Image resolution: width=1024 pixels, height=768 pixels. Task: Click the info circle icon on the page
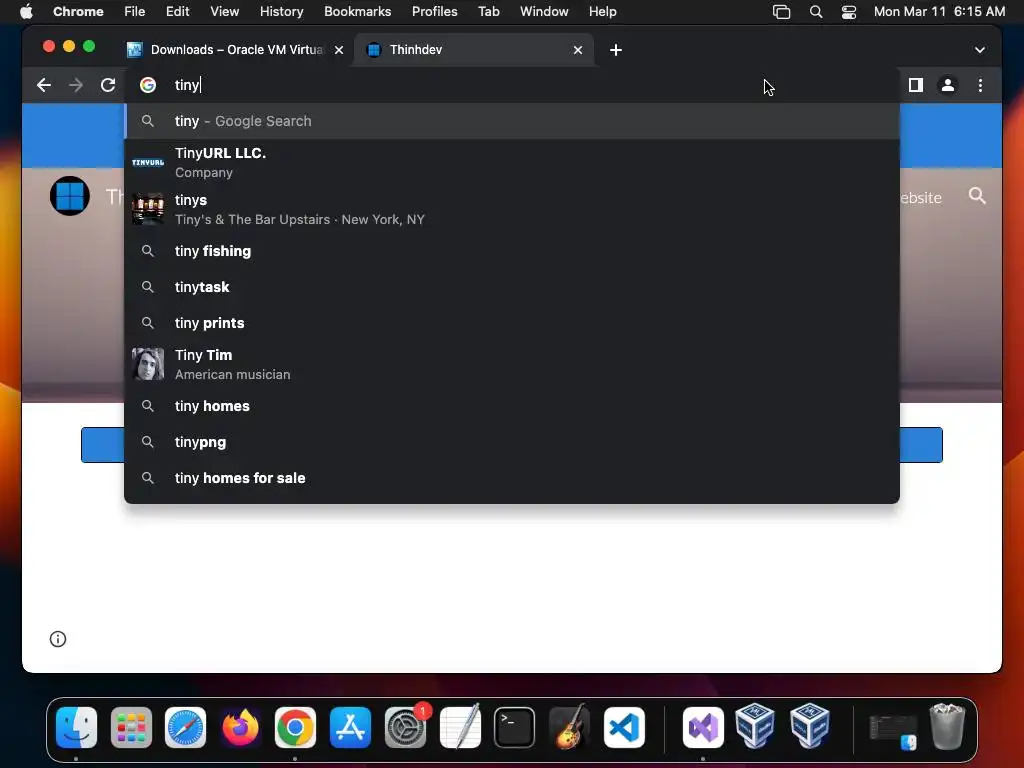pyautogui.click(x=58, y=639)
